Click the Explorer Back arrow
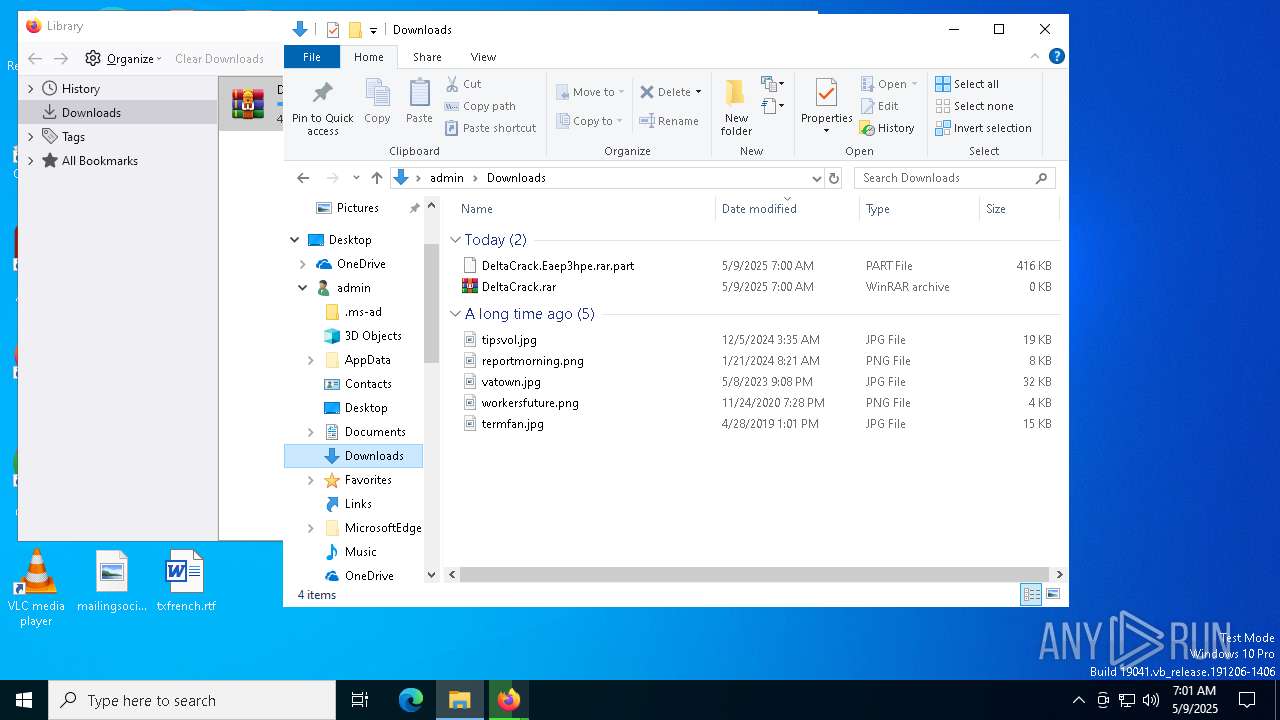The image size is (1280, 720). point(303,178)
